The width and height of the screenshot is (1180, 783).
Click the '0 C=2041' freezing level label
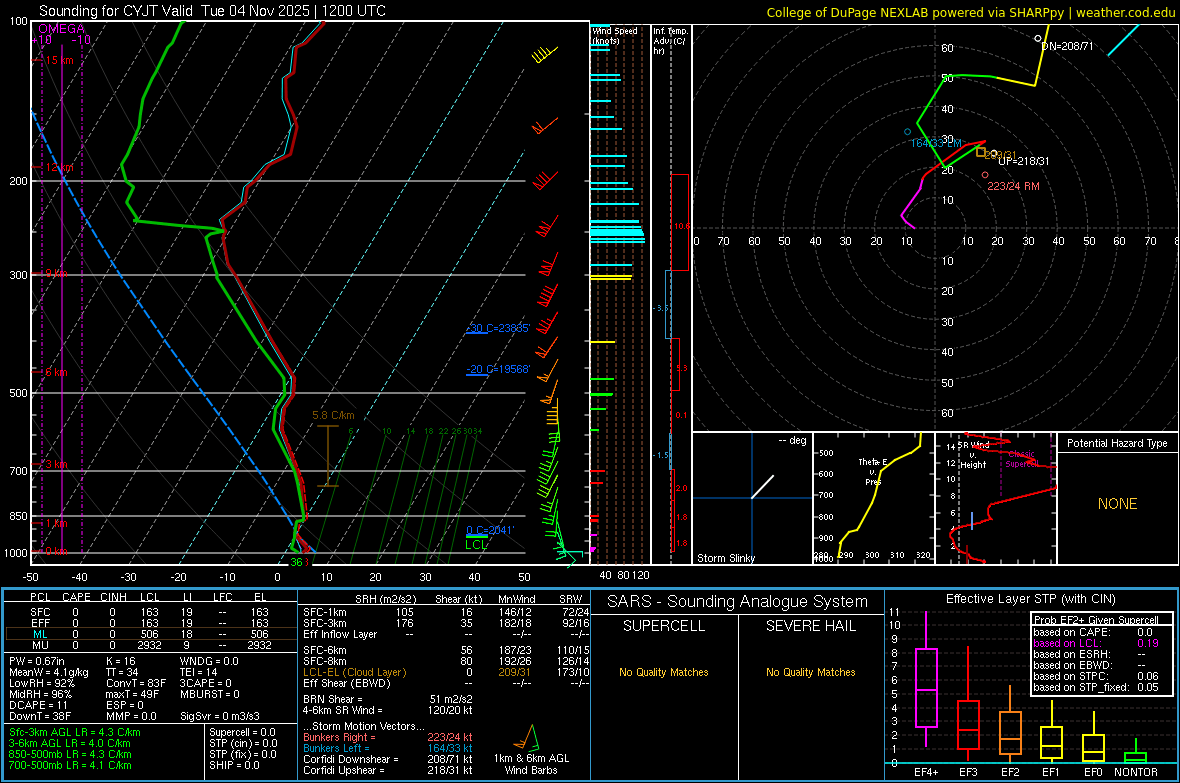pos(490,530)
